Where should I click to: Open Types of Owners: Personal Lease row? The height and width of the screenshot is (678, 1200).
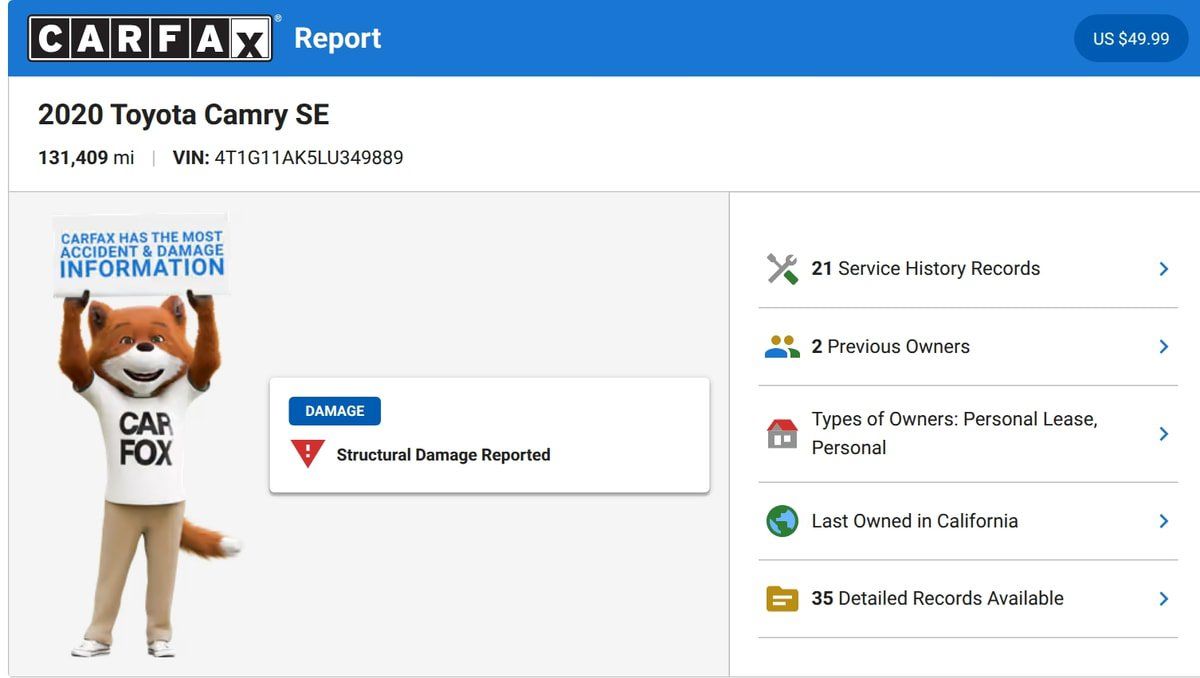pos(968,434)
